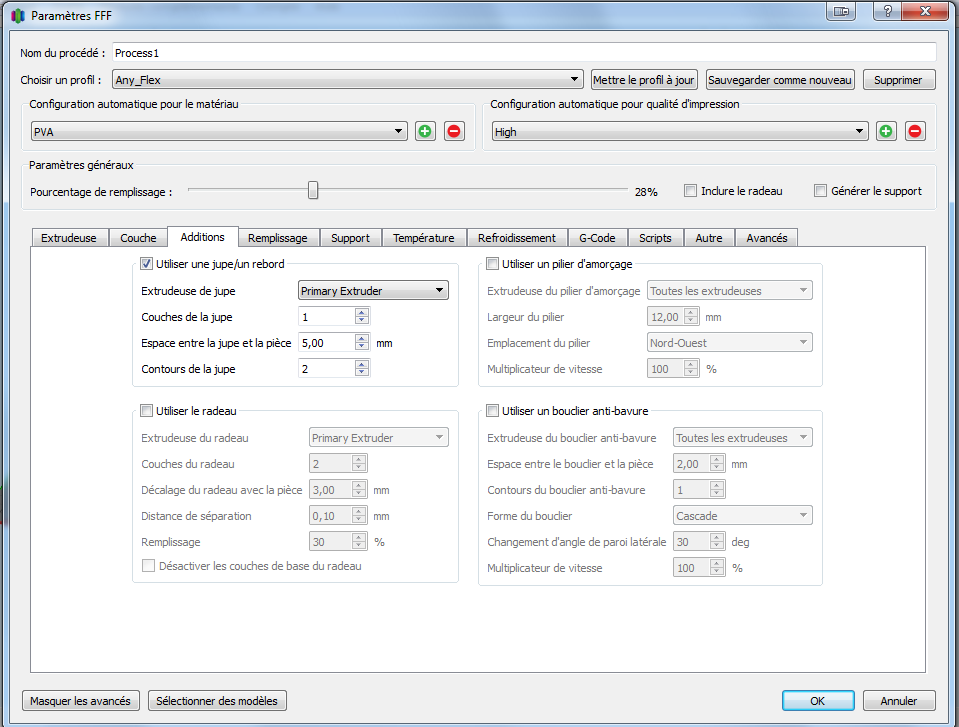The image size is (959, 727).
Task: Open the Remplissage tab
Action: click(x=278, y=238)
